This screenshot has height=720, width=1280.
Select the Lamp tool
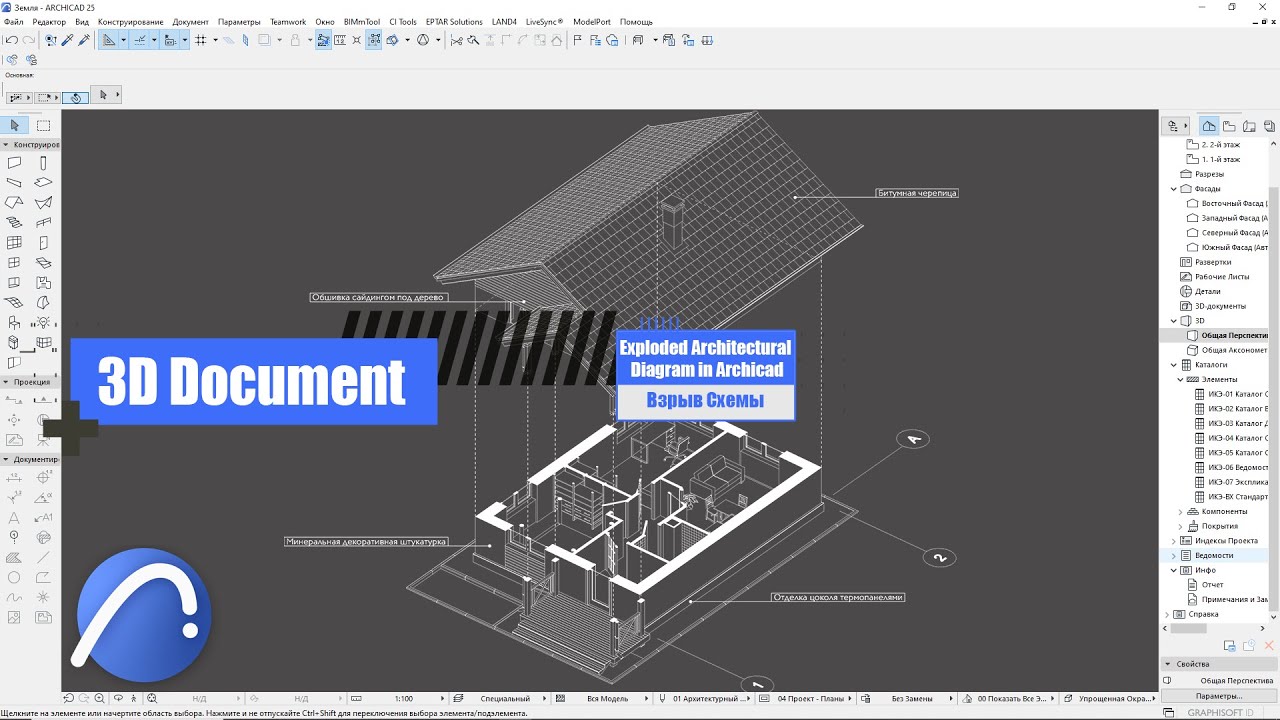tap(43, 322)
